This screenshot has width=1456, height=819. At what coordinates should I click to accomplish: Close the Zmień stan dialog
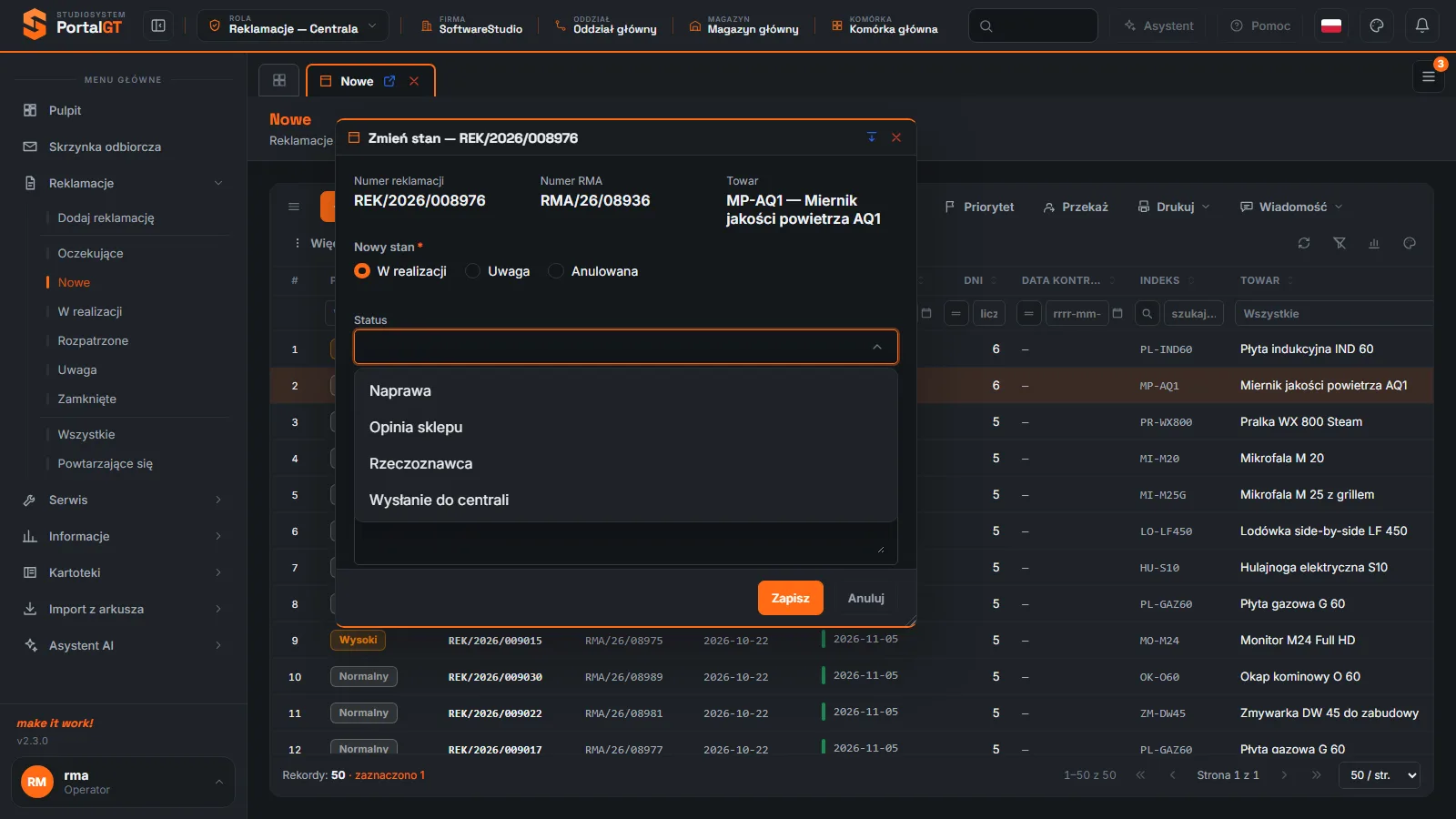[896, 137]
